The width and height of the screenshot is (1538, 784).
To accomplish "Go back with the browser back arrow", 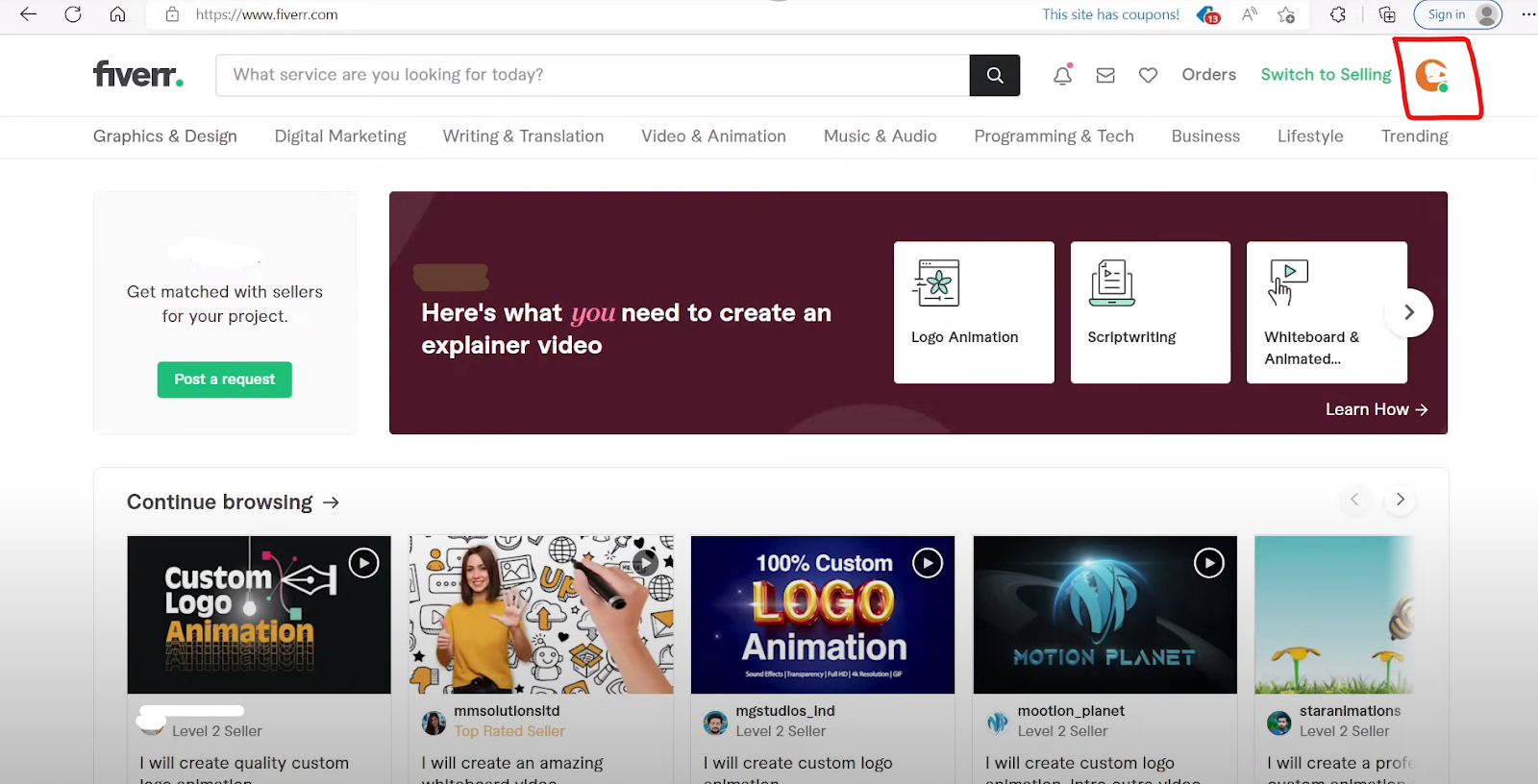I will click(x=28, y=14).
